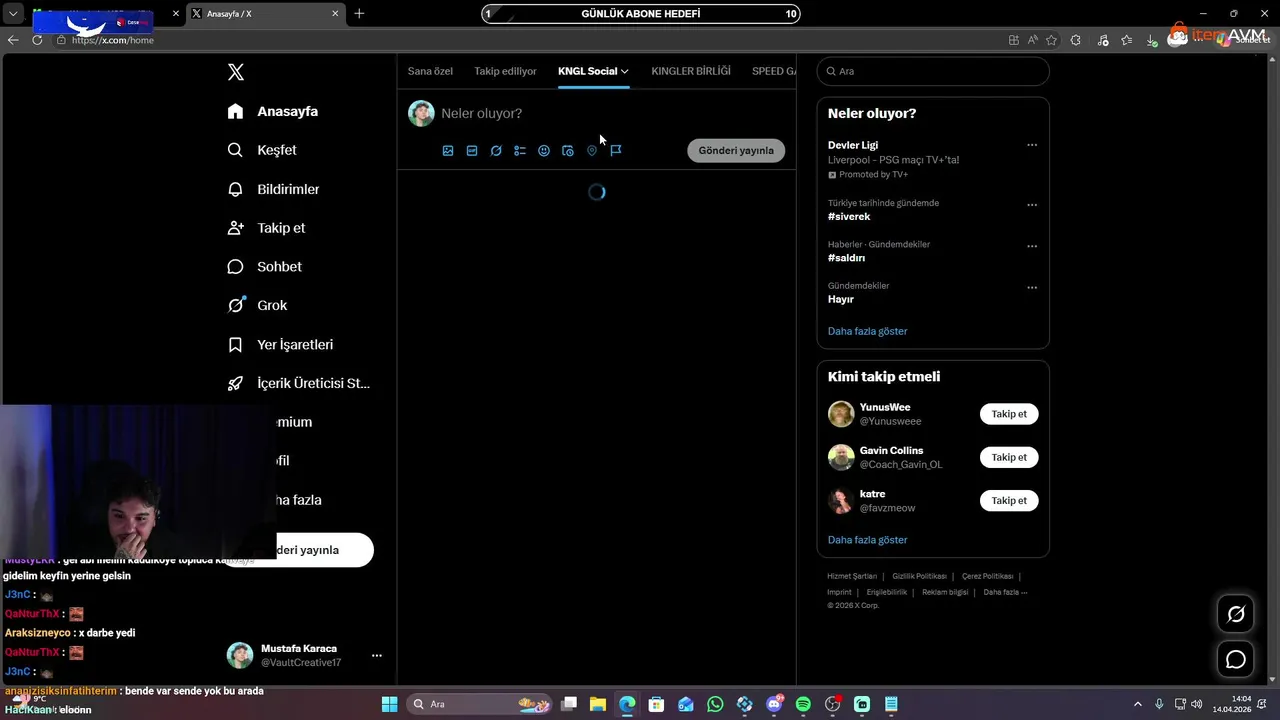The height and width of the screenshot is (720, 1280).
Task: Open account menu dots next to Mustafa Karaca
Action: click(x=377, y=656)
